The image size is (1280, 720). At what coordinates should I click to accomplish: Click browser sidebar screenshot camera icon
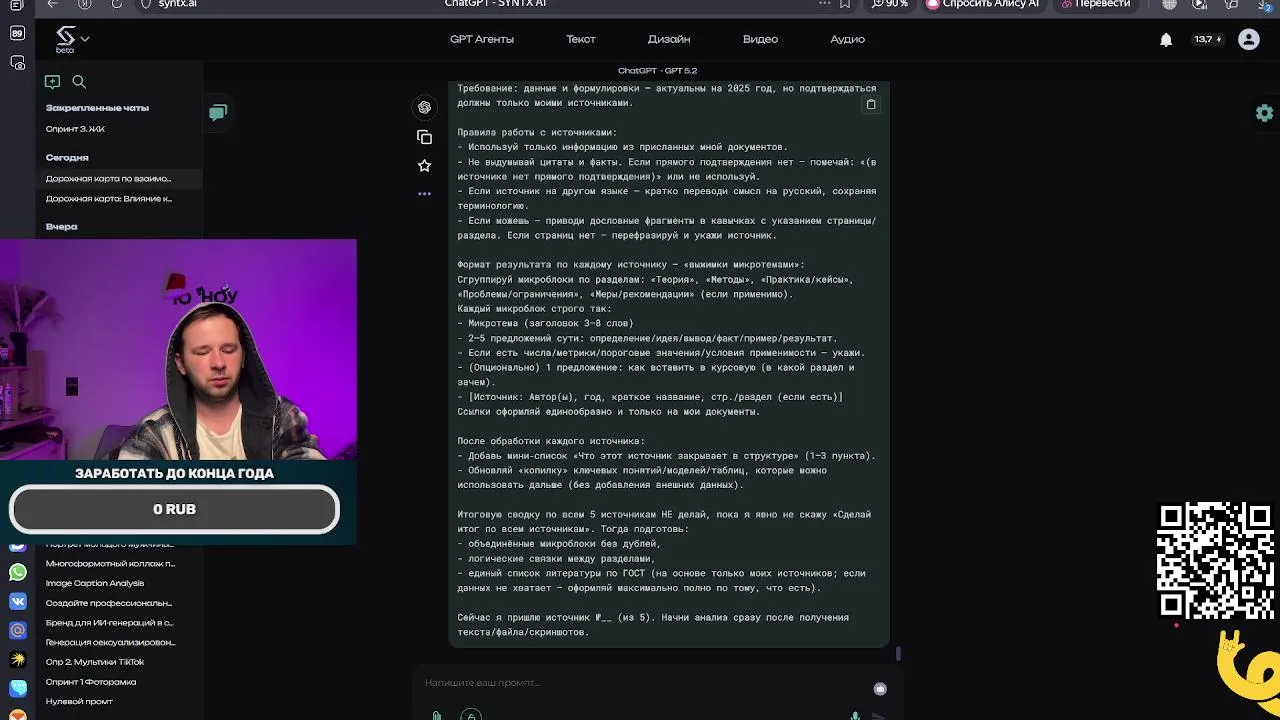[17, 63]
